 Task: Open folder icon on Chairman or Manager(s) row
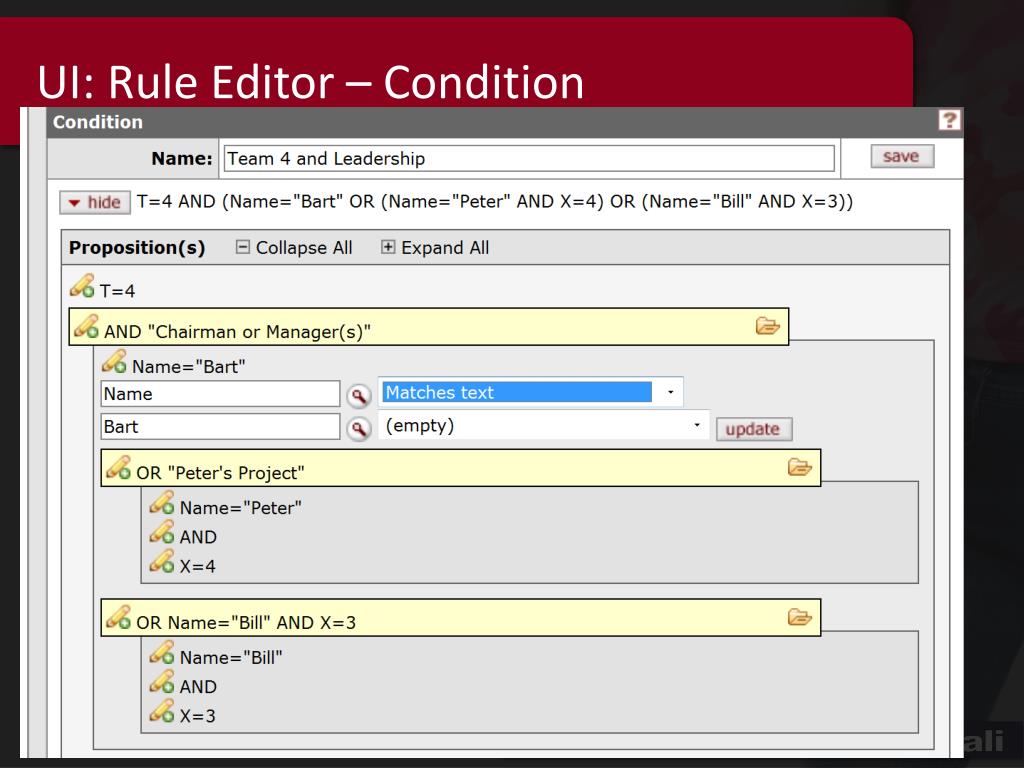[x=767, y=326]
